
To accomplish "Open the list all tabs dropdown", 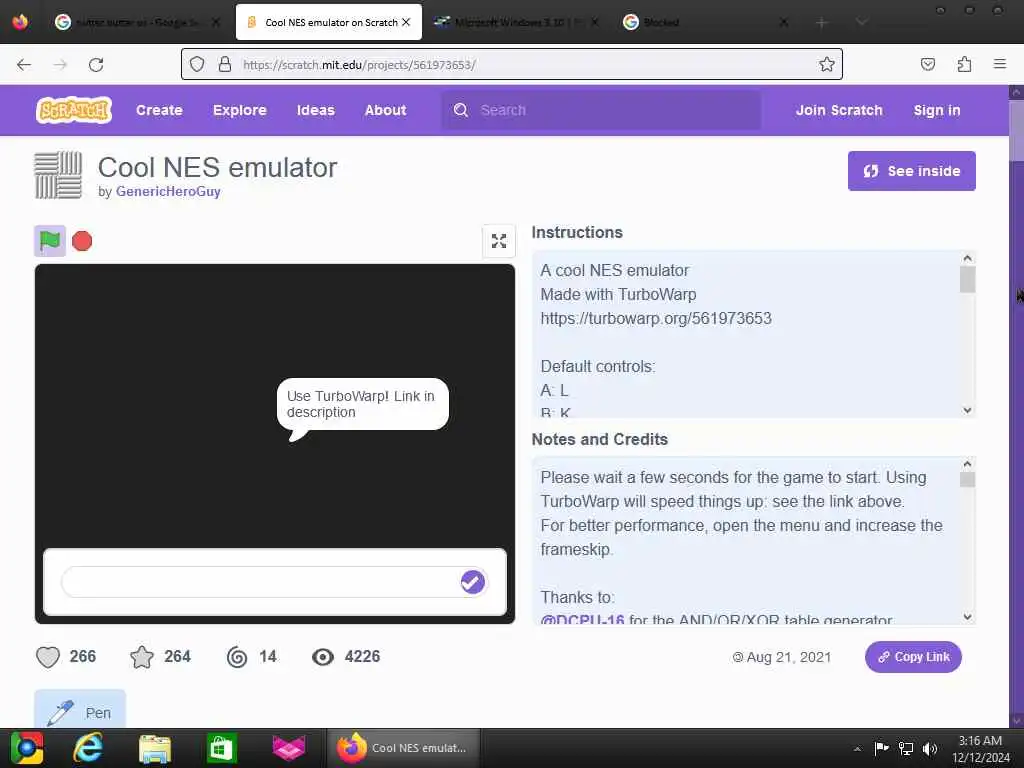I will click(862, 23).
